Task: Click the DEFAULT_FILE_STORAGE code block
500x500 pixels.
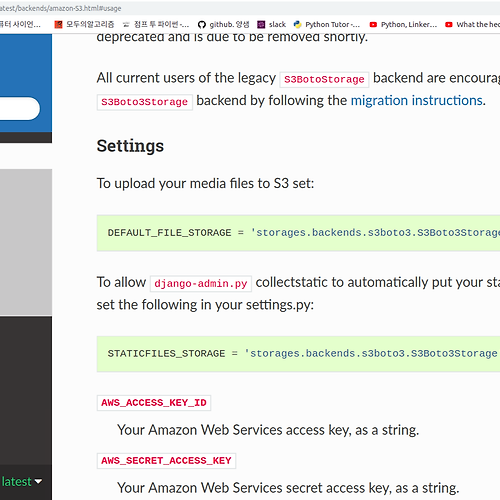Action: pos(298,233)
